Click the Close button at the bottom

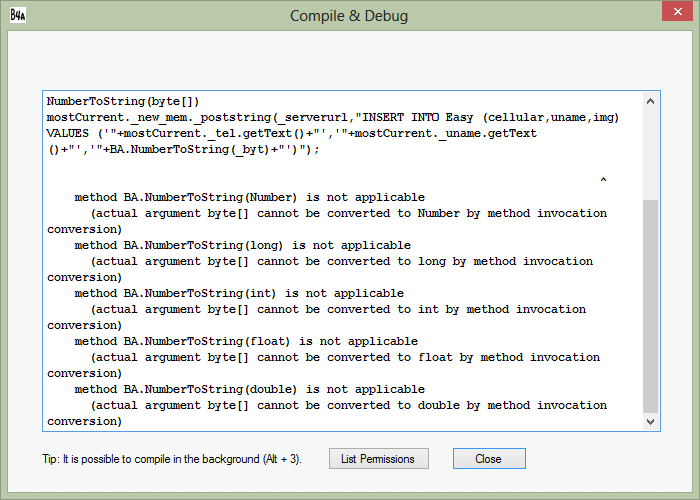[x=489, y=458]
